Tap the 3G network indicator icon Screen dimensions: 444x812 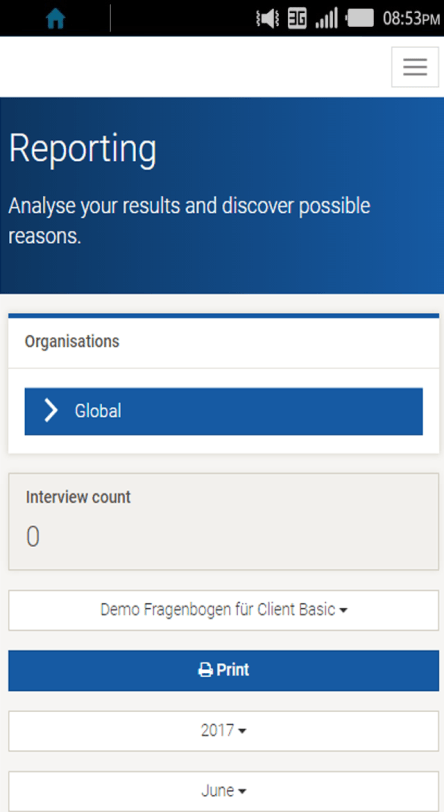click(x=297, y=19)
